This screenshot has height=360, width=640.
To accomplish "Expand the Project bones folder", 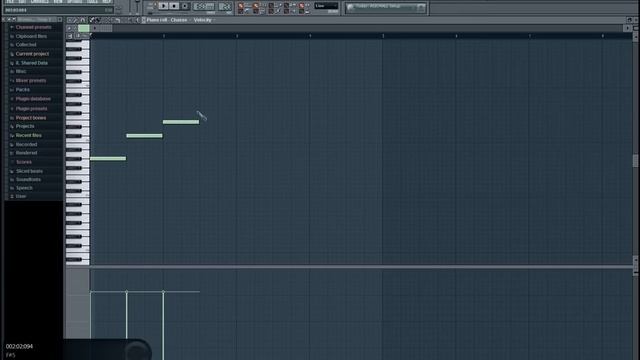I will (31, 118).
